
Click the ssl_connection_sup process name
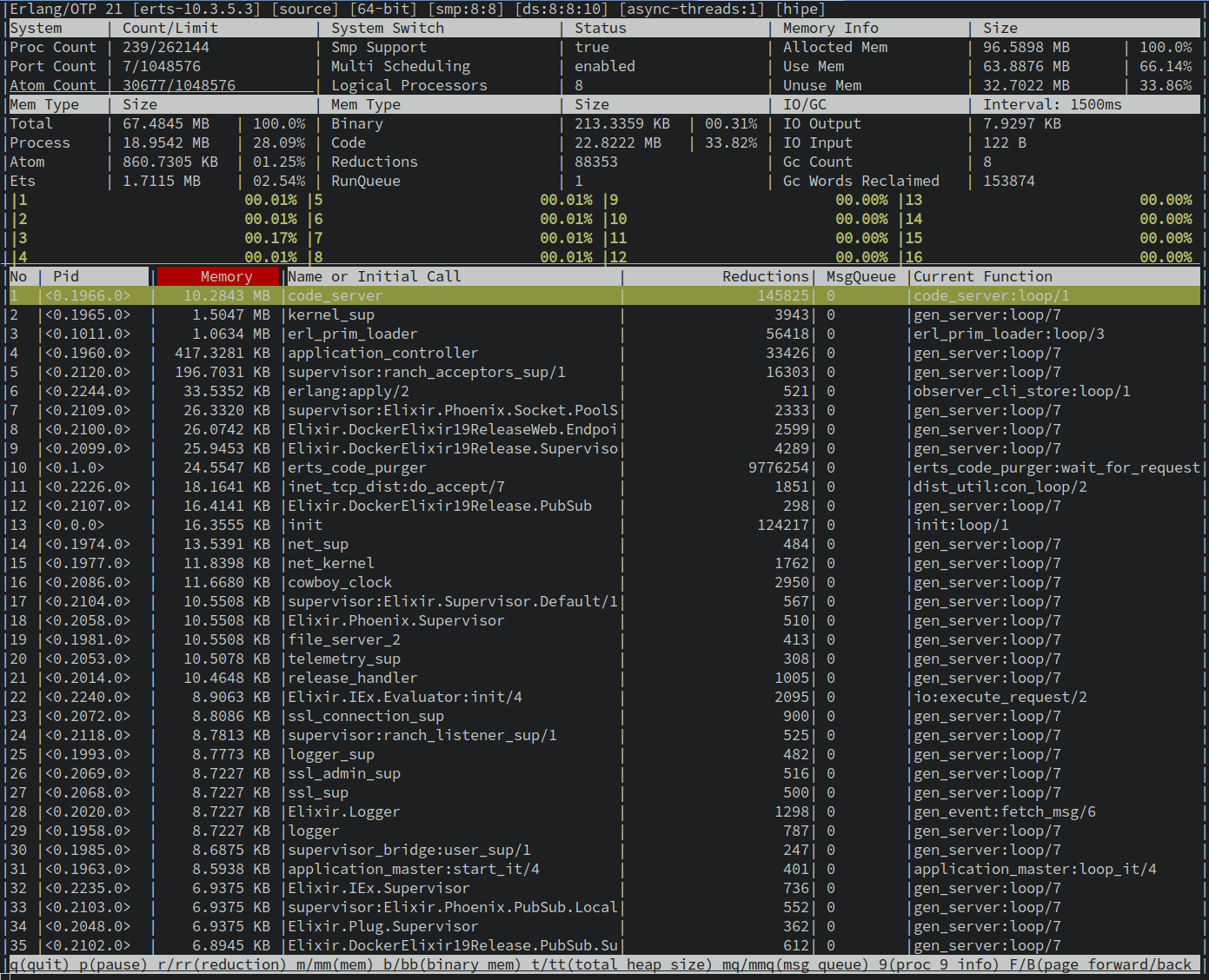(x=366, y=716)
